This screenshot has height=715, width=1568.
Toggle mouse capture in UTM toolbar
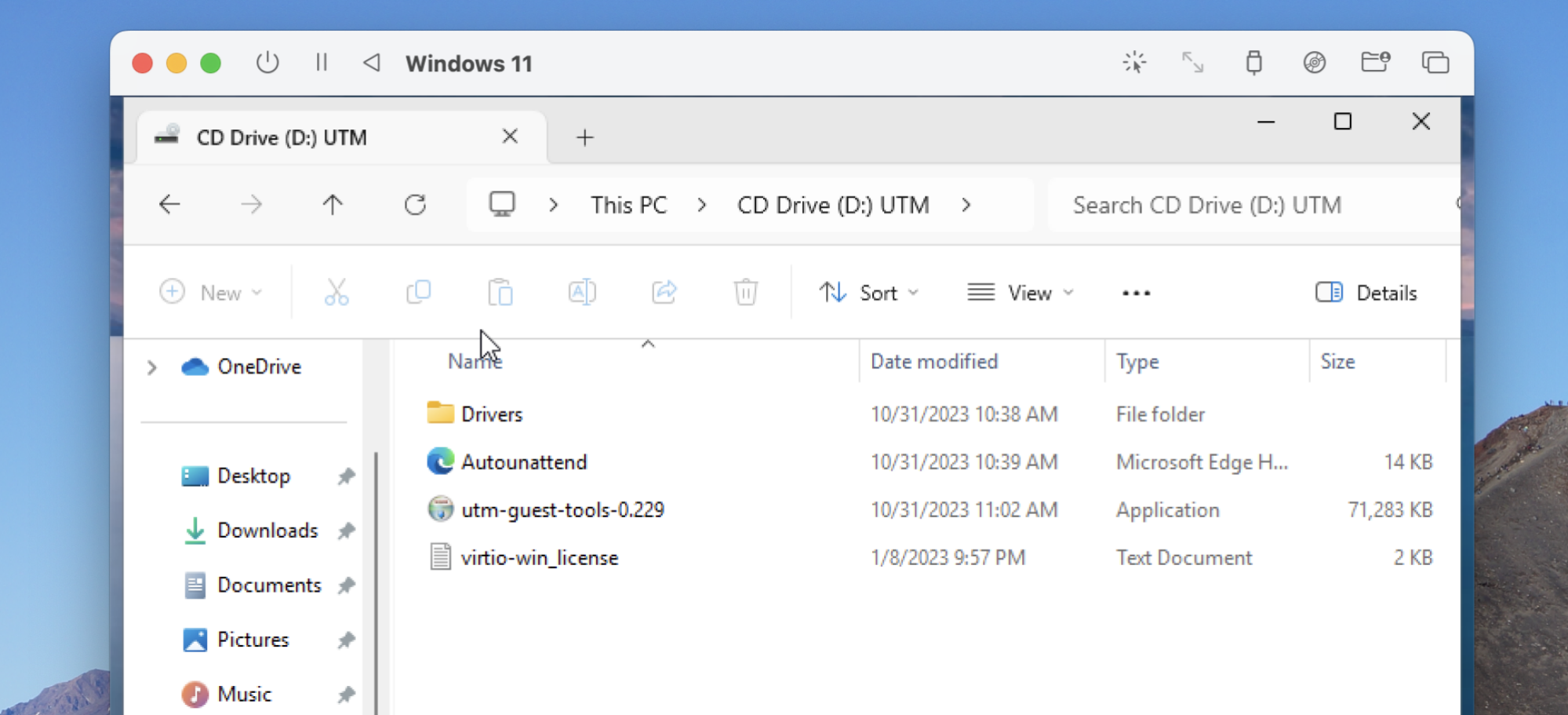pyautogui.click(x=1135, y=62)
